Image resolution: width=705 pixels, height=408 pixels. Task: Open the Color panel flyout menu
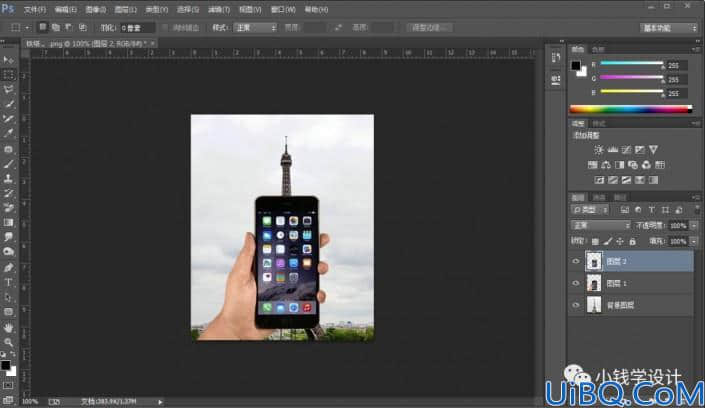click(x=696, y=49)
